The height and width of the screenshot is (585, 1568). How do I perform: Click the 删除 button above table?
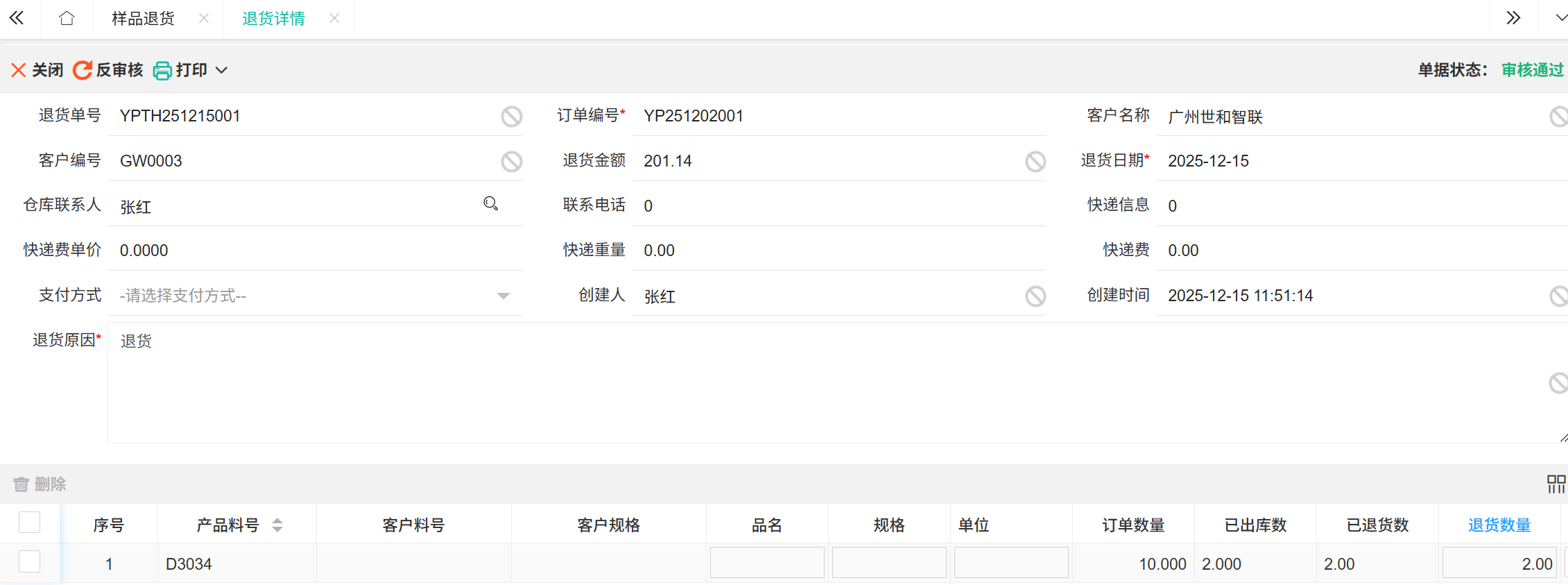point(40,484)
